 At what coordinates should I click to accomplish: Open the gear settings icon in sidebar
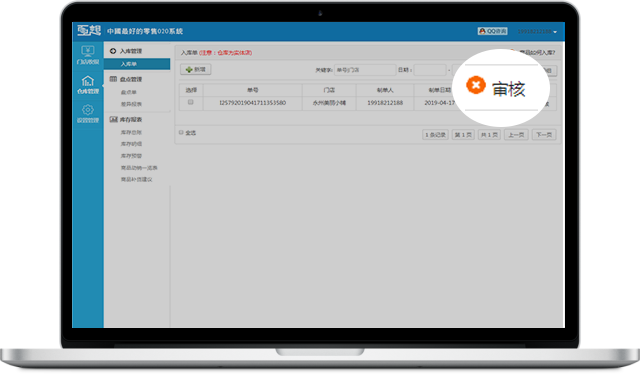pos(88,110)
